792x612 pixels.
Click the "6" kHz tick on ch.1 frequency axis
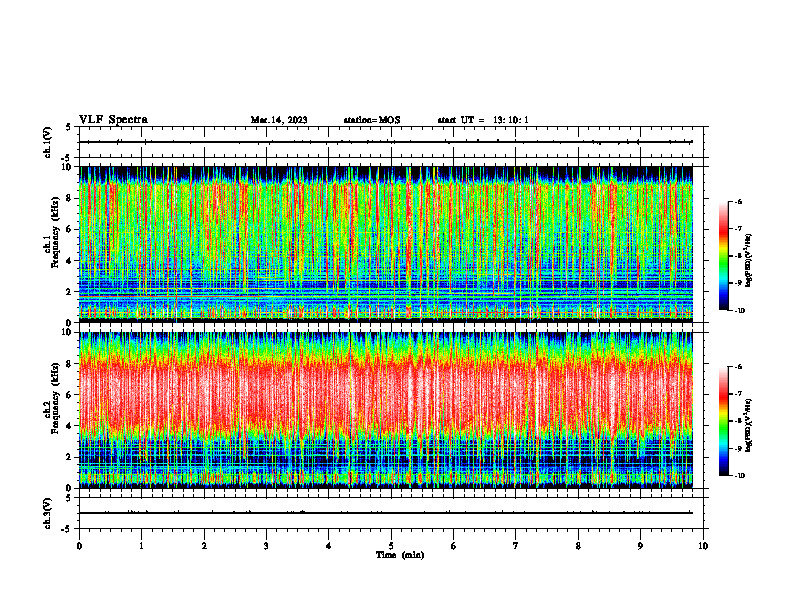click(x=70, y=229)
